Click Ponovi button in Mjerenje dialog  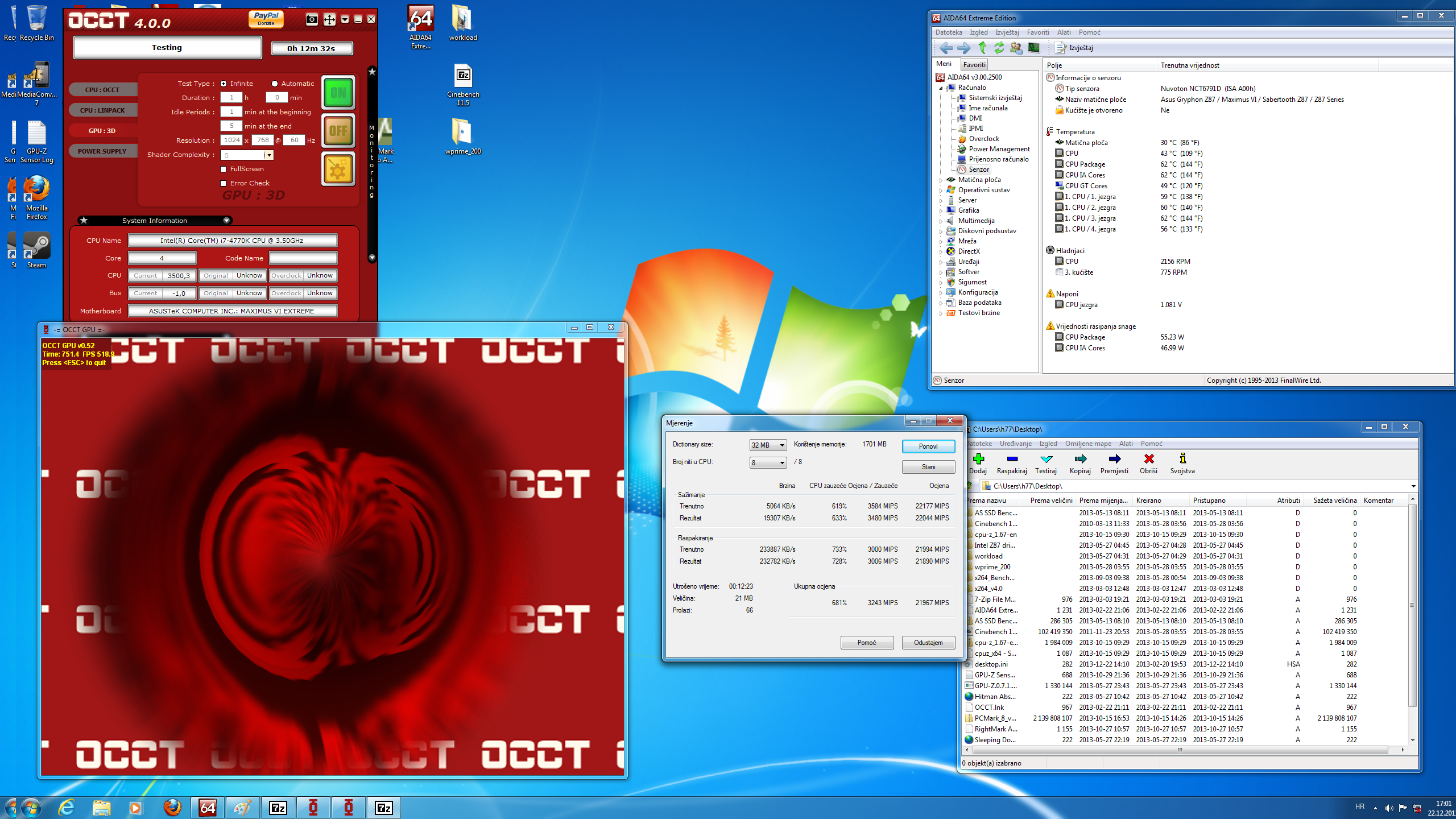[x=928, y=446]
